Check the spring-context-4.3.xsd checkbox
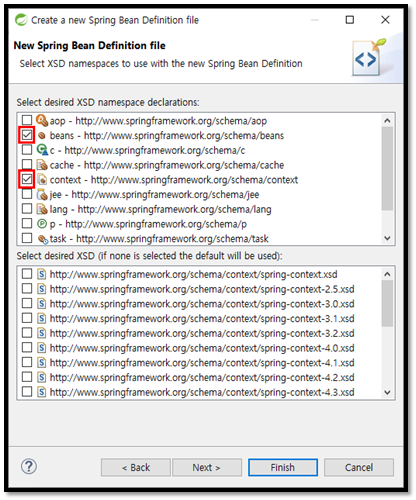The width and height of the screenshot is (416, 500). click(27, 392)
